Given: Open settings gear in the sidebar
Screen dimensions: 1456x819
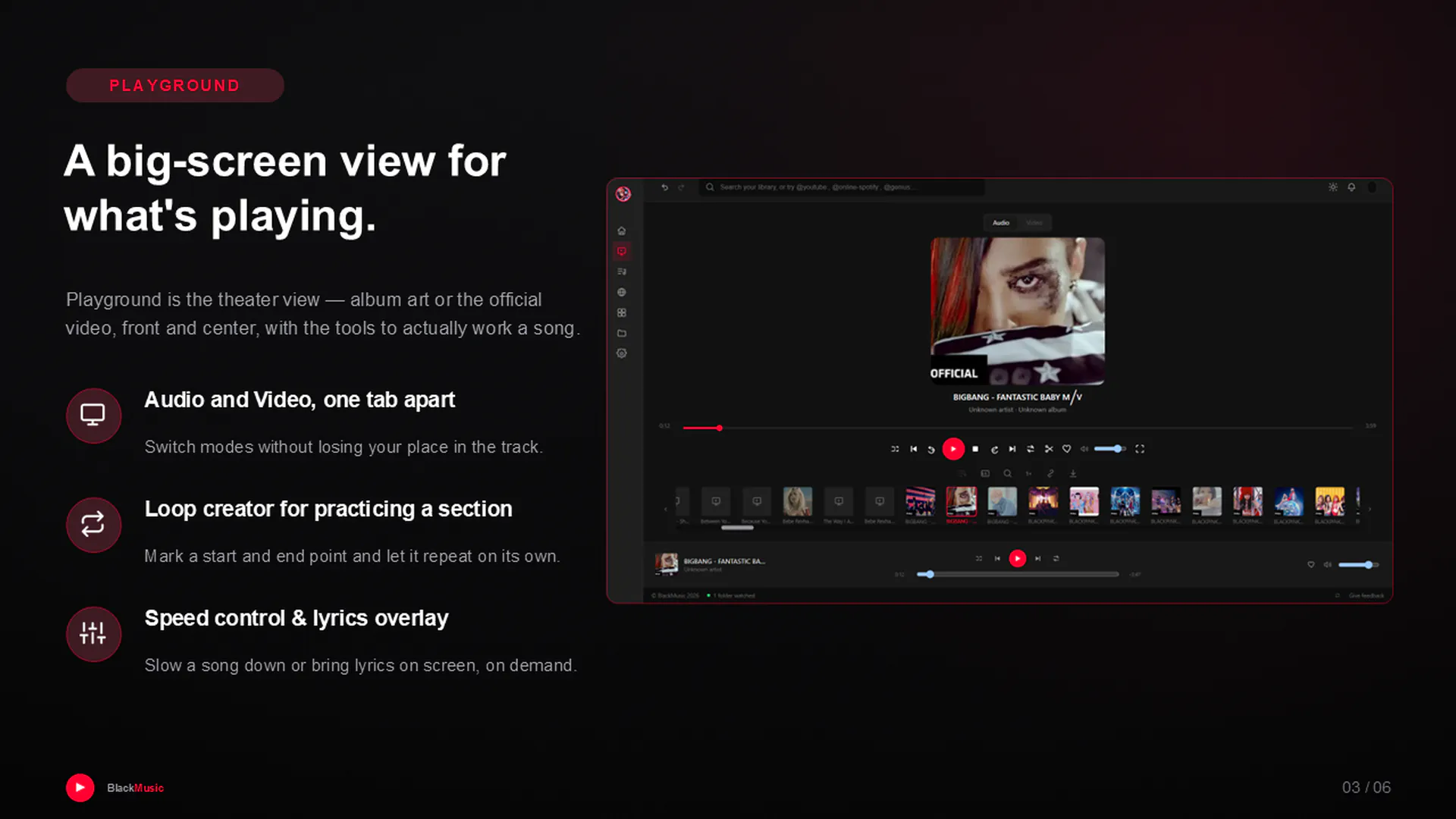Looking at the screenshot, I should 621,353.
